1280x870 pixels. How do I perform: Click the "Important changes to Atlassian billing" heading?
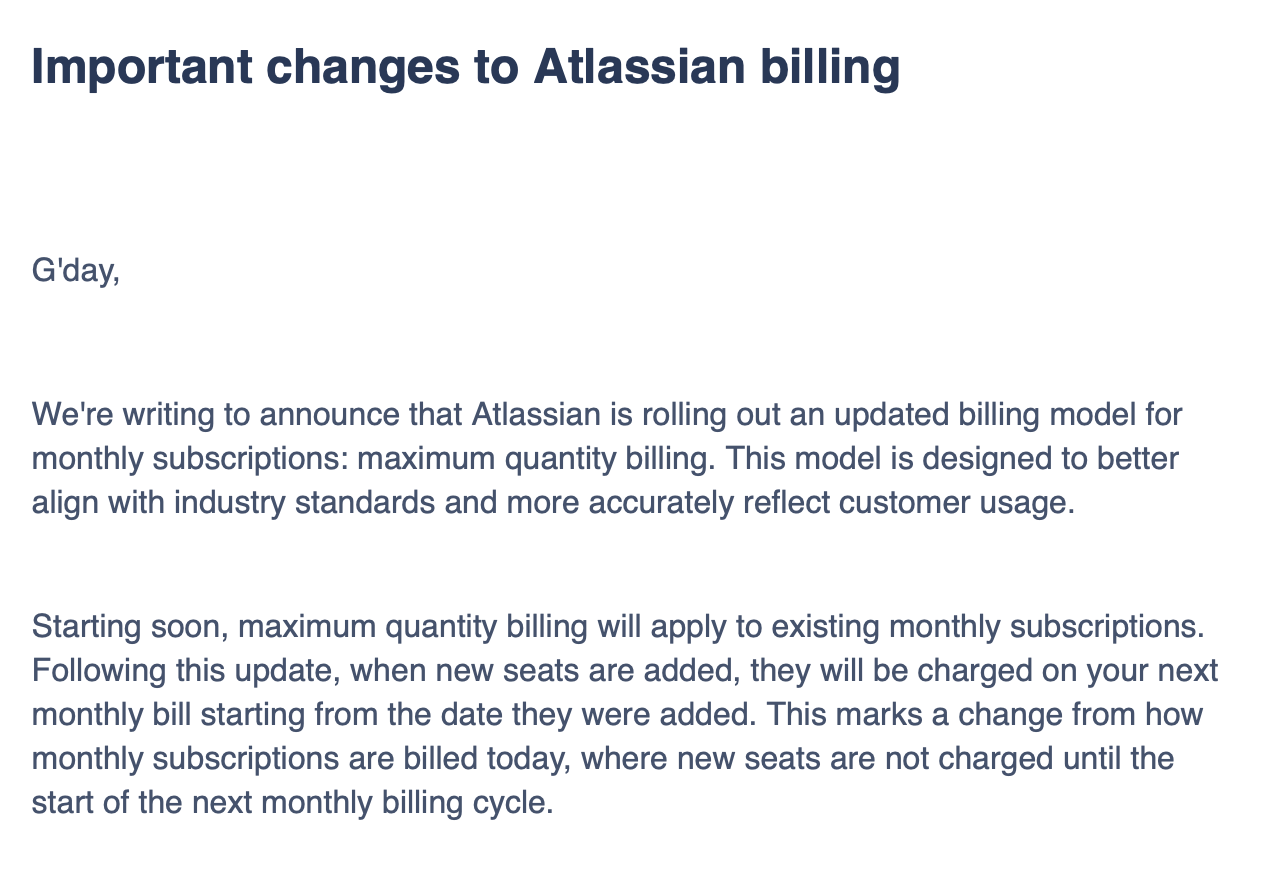click(x=466, y=67)
